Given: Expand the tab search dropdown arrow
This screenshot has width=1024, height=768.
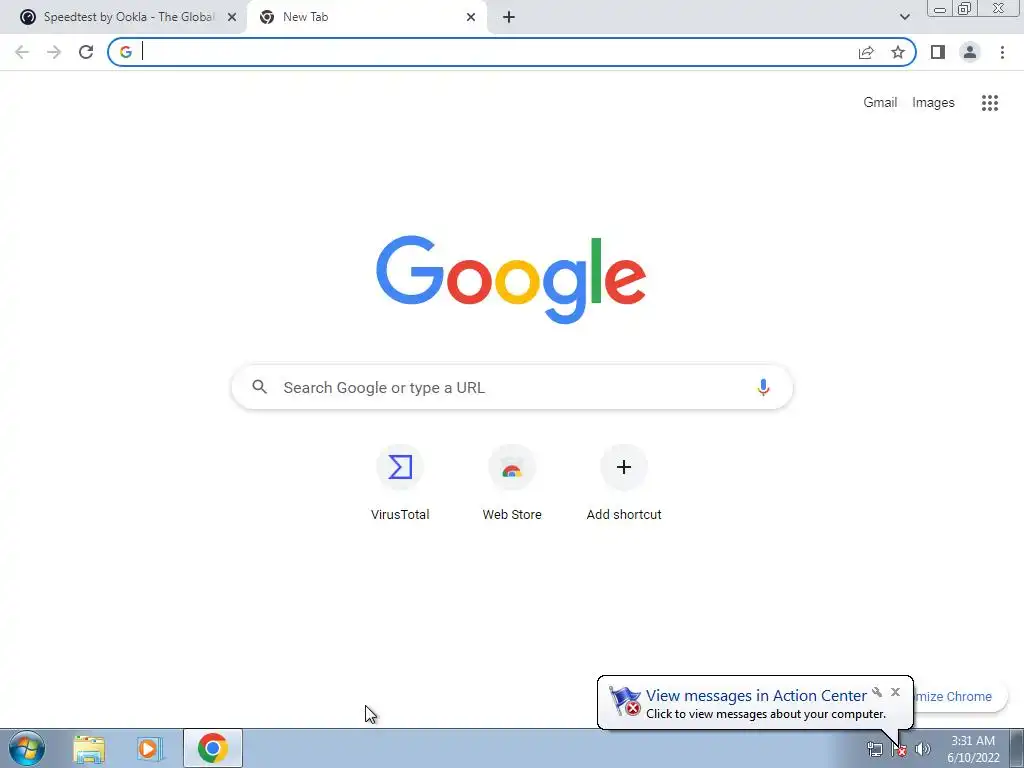Looking at the screenshot, I should pos(904,17).
